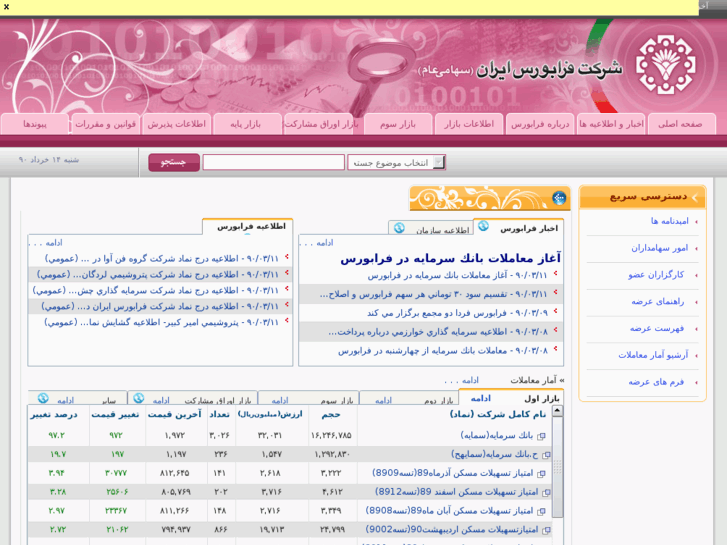Switch to بازار سوم trades tab

tap(338, 400)
